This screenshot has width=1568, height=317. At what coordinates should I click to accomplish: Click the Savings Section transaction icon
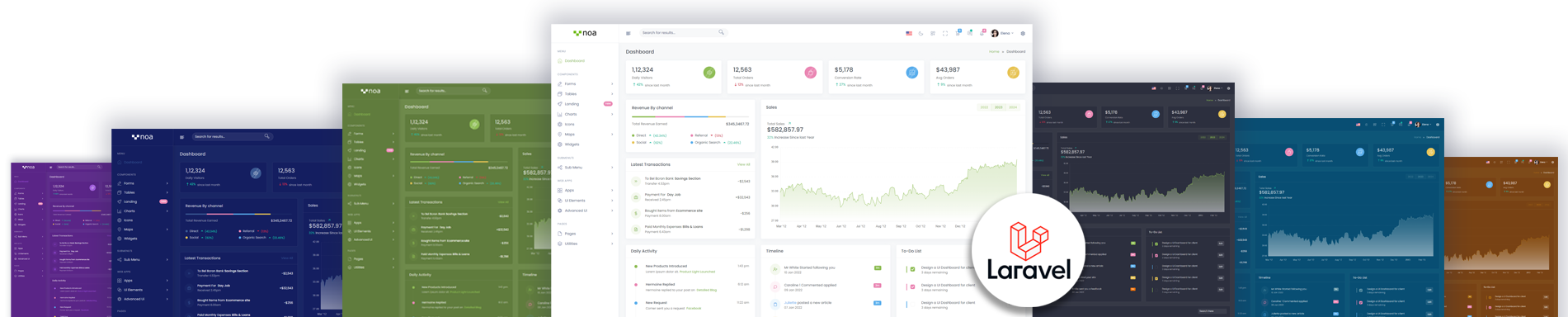(636, 181)
